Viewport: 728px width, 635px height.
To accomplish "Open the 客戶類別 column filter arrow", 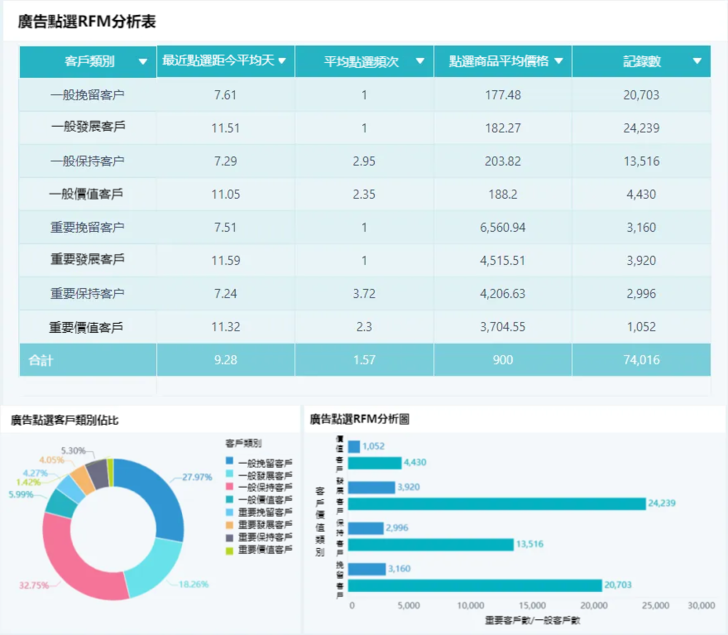I will 142,62.
